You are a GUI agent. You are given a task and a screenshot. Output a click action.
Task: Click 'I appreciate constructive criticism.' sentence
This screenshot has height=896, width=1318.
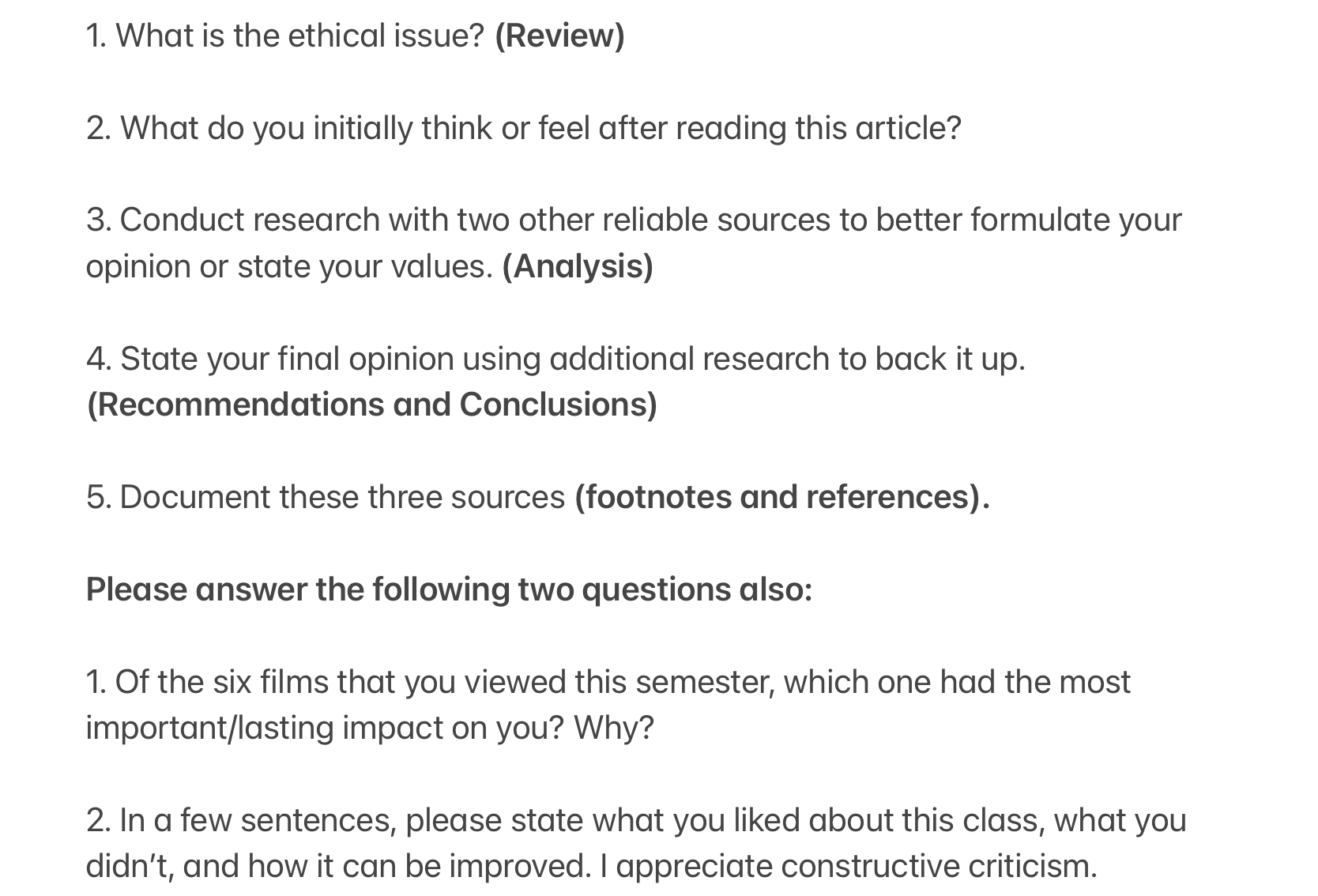[848, 866]
